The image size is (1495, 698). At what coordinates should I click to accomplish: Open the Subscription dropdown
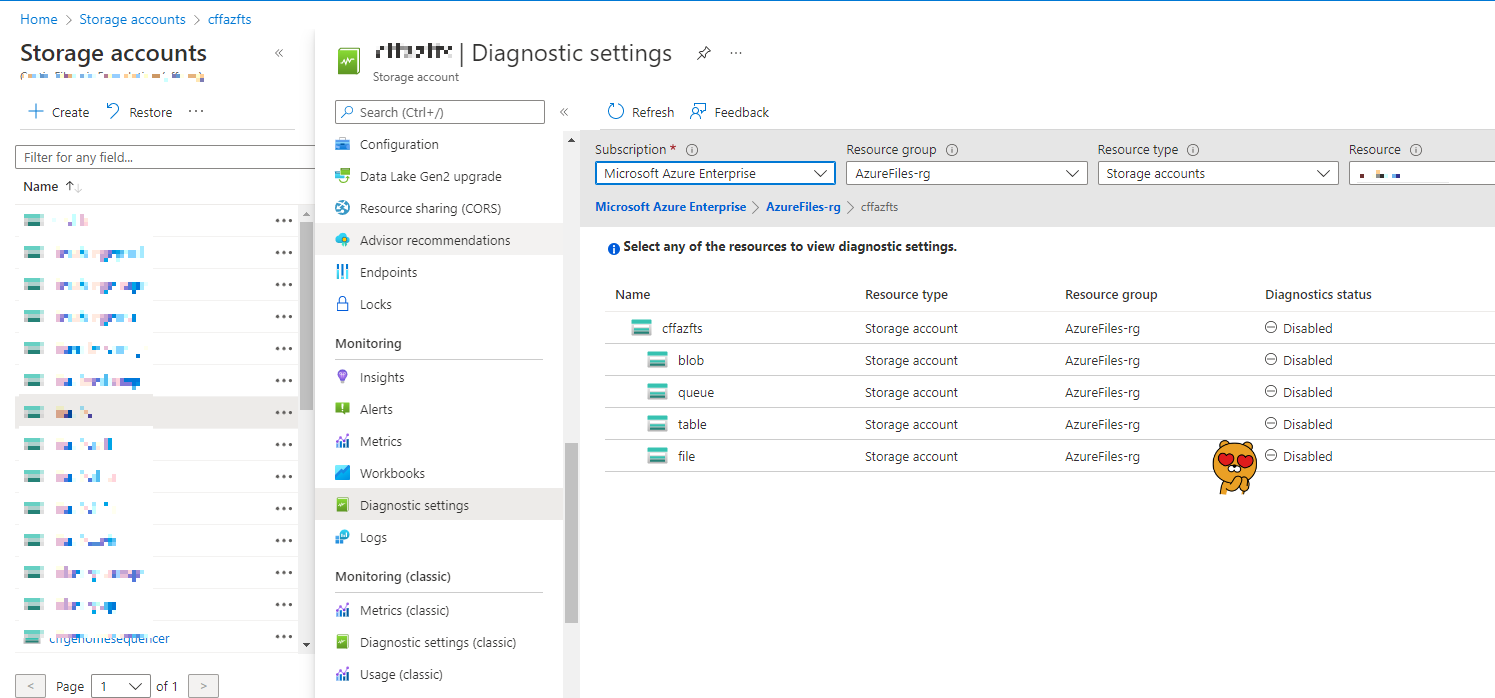tap(715, 173)
